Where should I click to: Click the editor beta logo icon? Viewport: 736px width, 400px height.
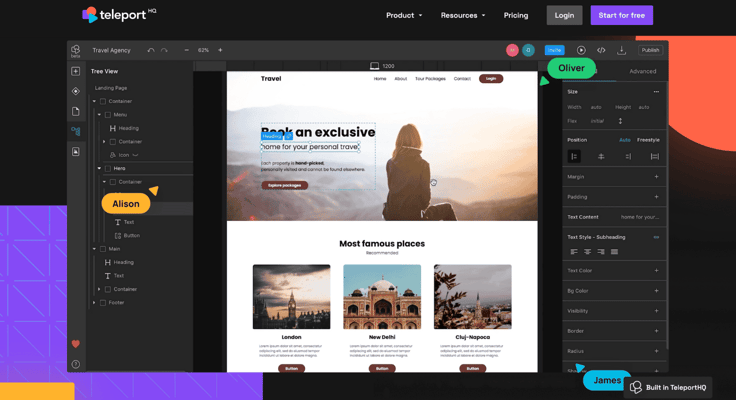(76, 50)
